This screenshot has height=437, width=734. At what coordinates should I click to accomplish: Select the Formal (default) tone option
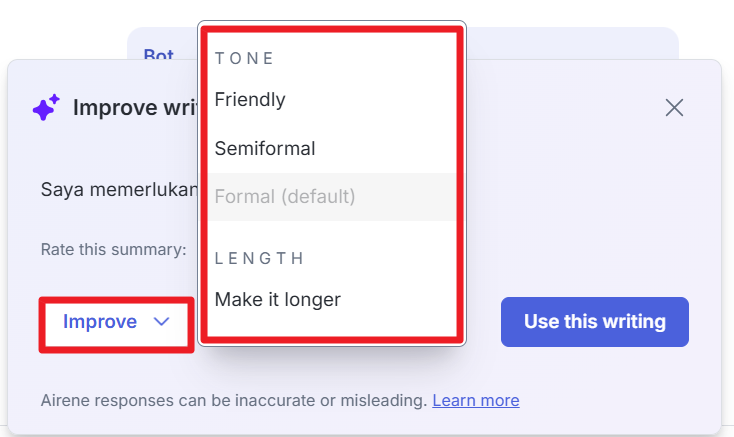285,197
